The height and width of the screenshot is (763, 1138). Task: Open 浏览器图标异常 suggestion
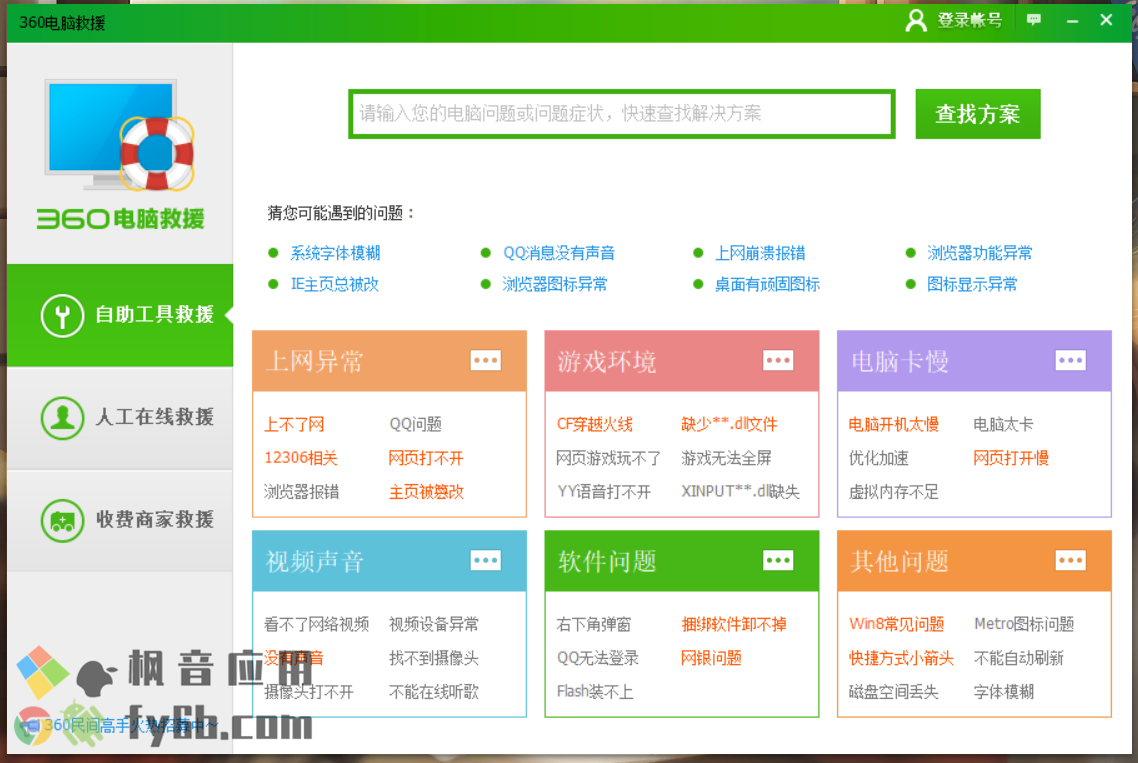[555, 285]
